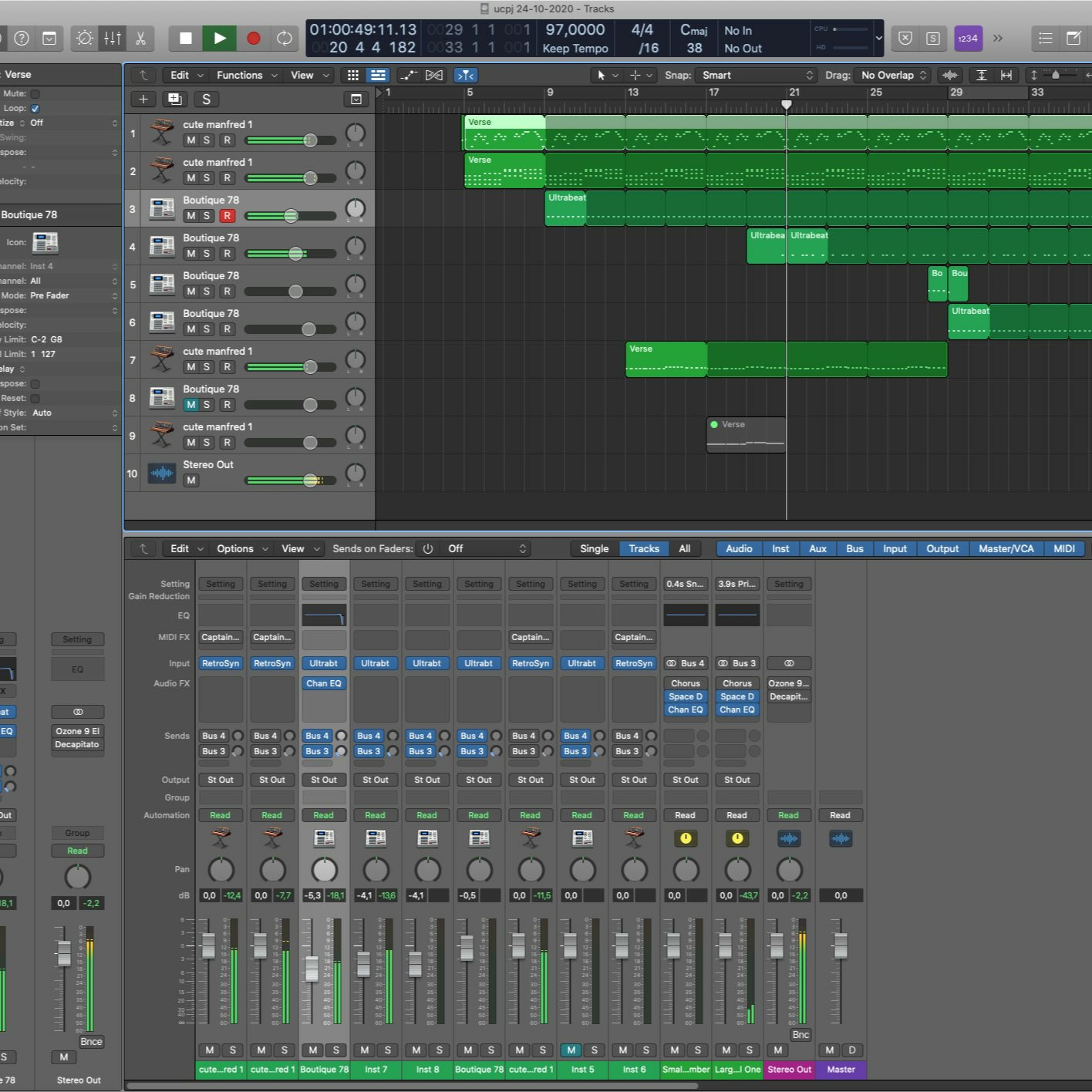Open the Snap Smart dropdown
The height and width of the screenshot is (1092, 1092).
[x=756, y=75]
